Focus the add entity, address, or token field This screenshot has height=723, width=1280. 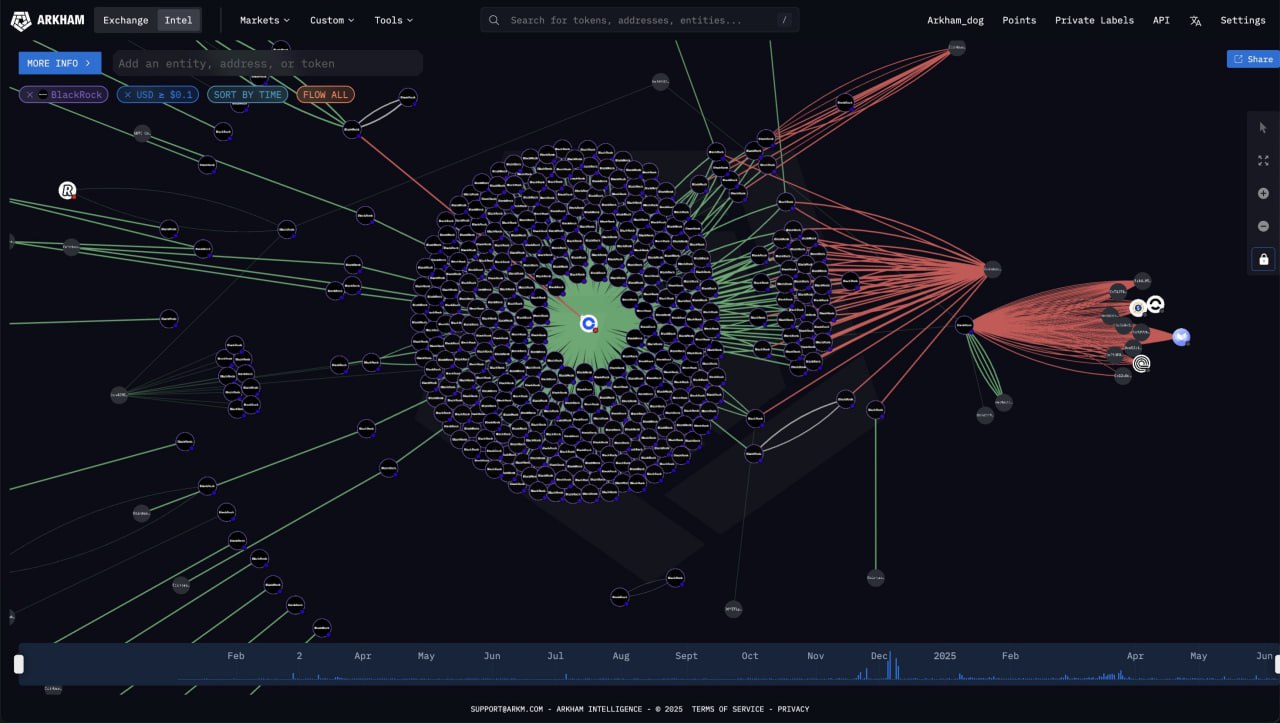coord(267,63)
